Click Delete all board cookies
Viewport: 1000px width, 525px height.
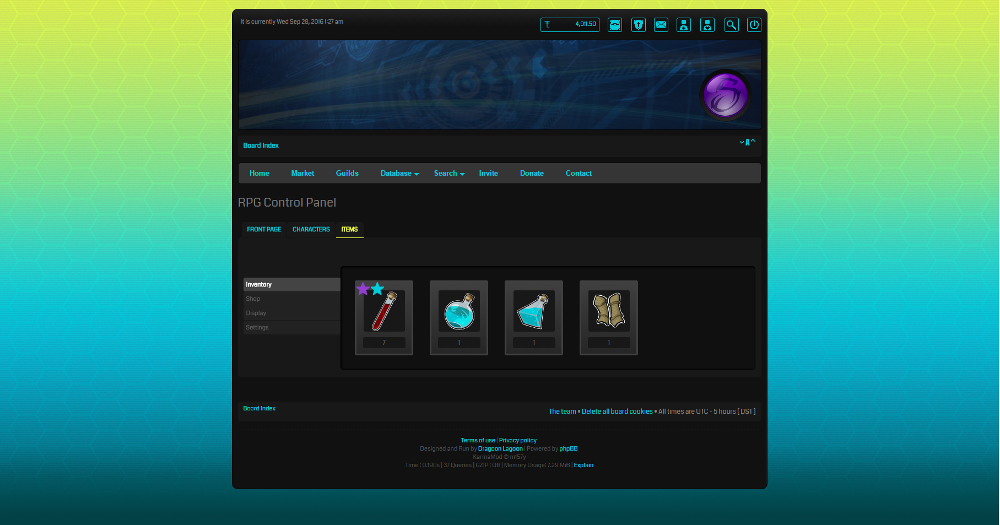coord(617,411)
